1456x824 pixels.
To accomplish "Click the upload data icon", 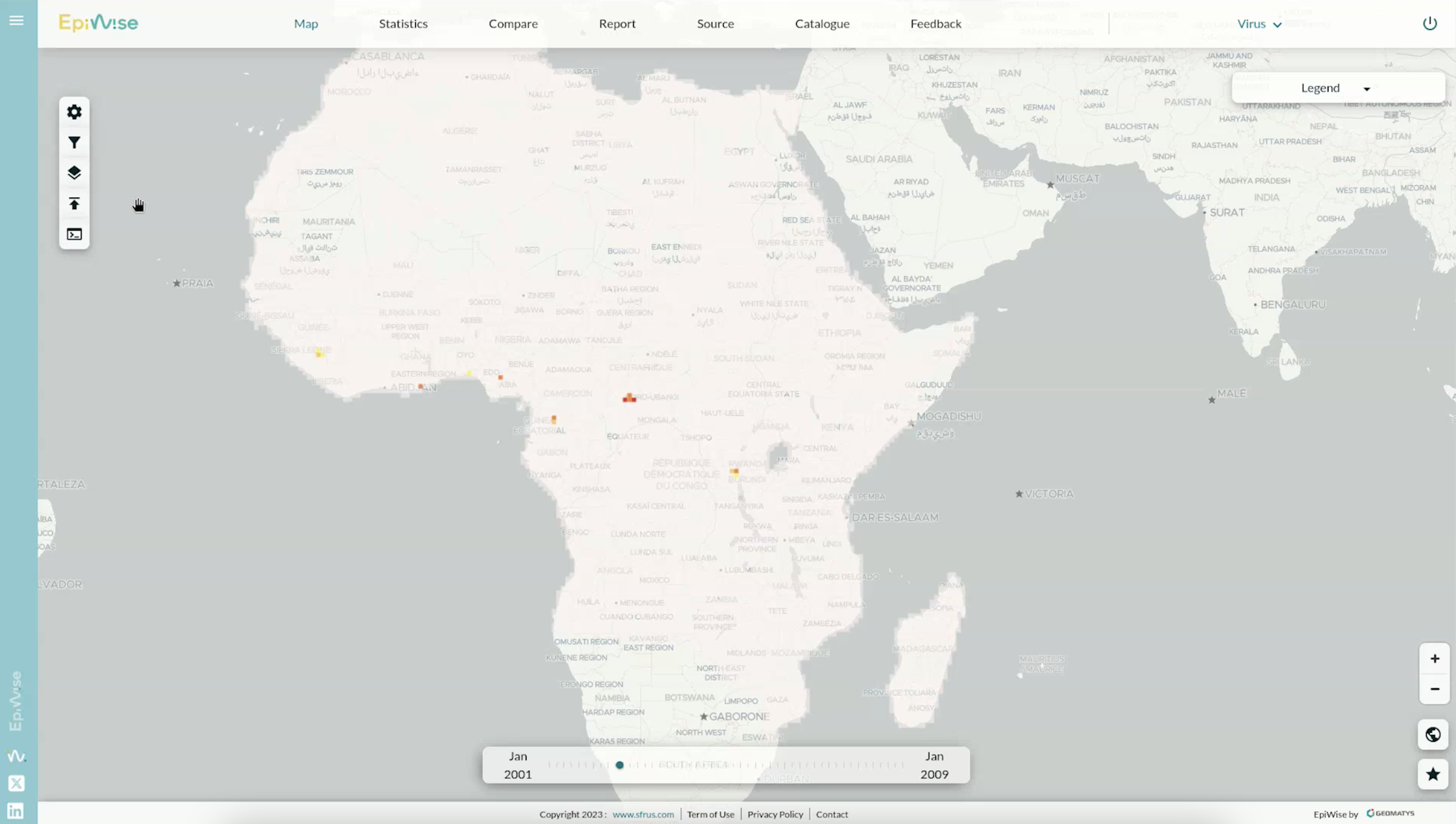I will 74,204.
